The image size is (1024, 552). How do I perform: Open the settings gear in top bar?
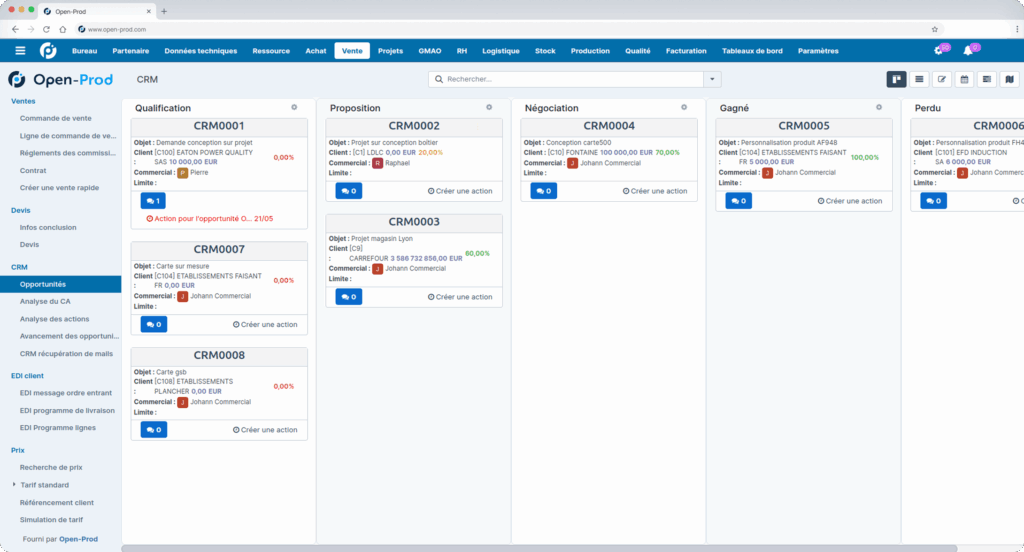pyautogui.click(x=939, y=50)
